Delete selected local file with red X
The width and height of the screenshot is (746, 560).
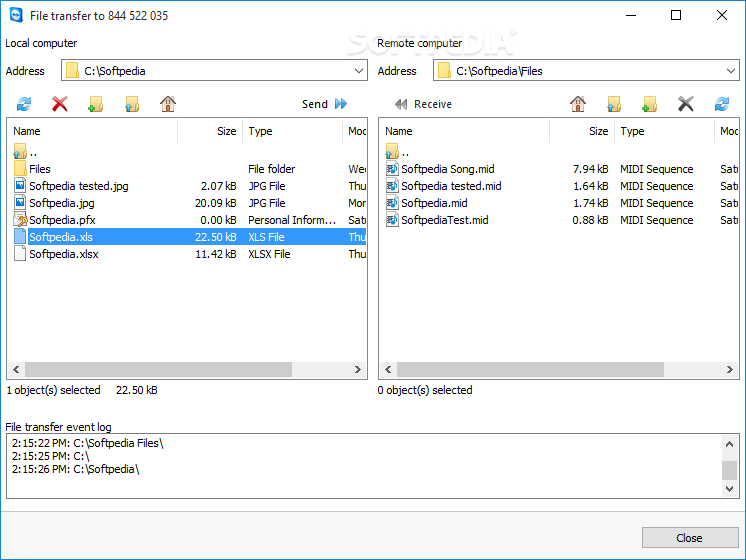pyautogui.click(x=59, y=104)
